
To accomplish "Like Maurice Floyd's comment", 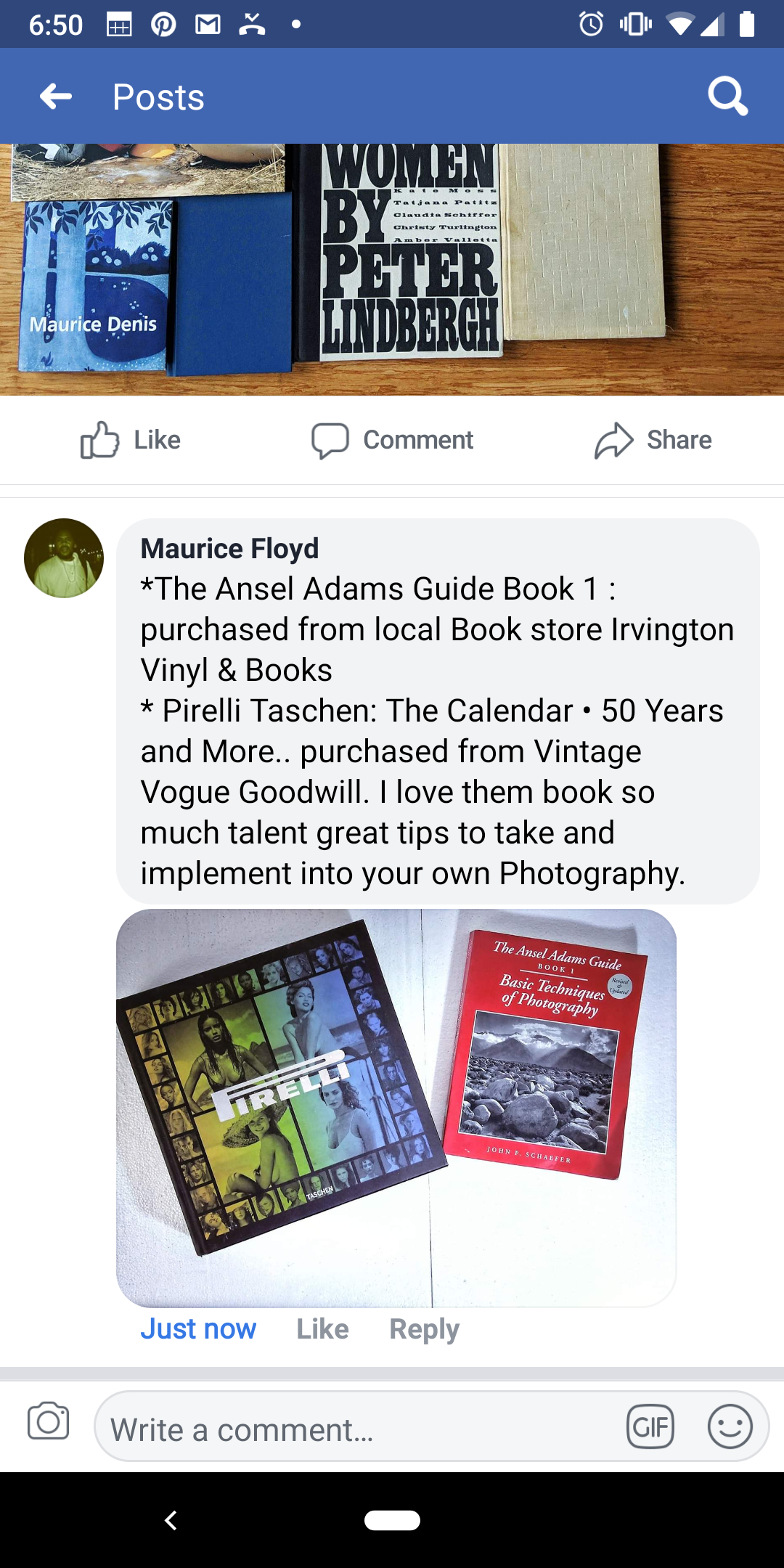I will (322, 1329).
